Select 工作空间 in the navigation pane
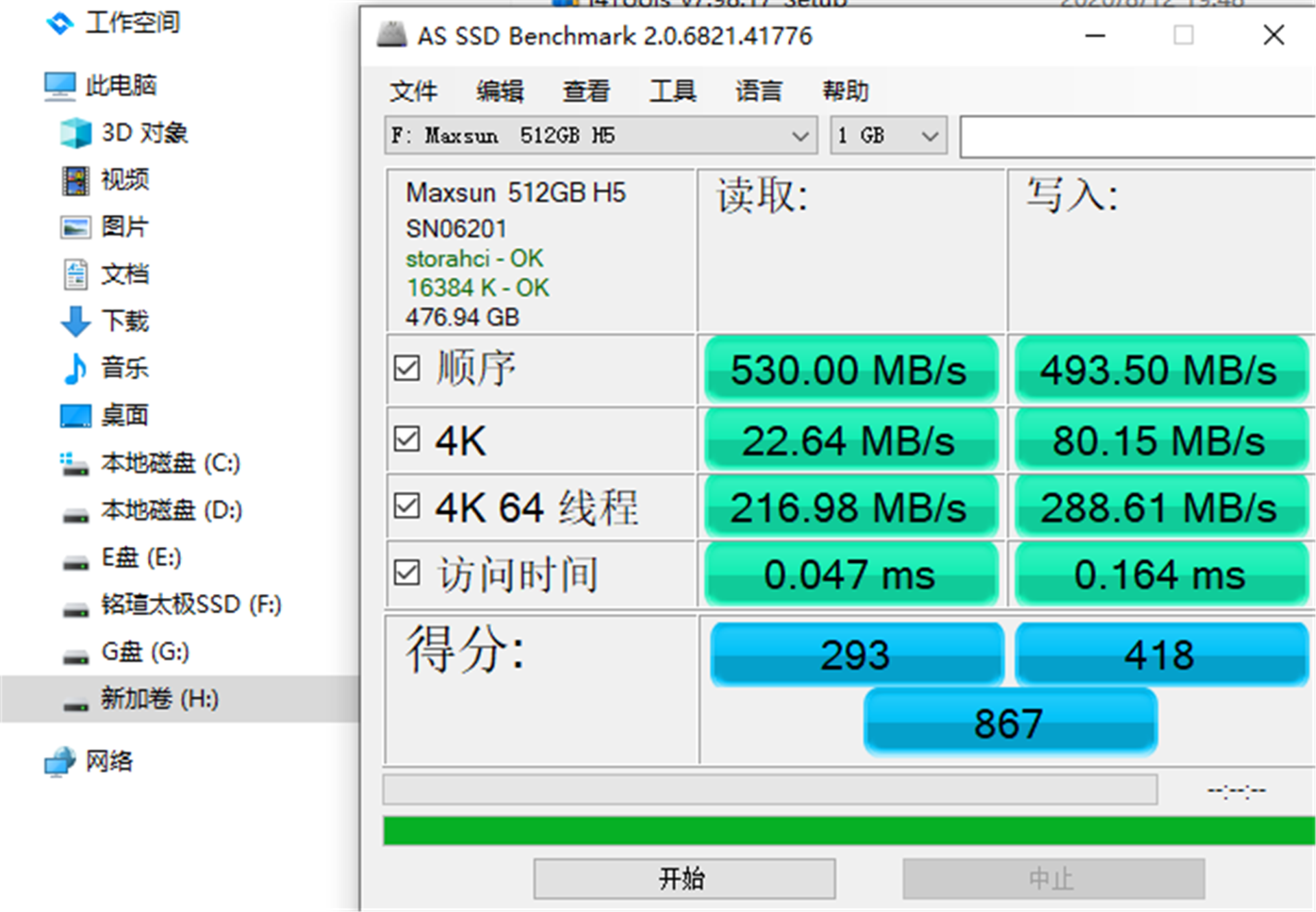 (133, 23)
